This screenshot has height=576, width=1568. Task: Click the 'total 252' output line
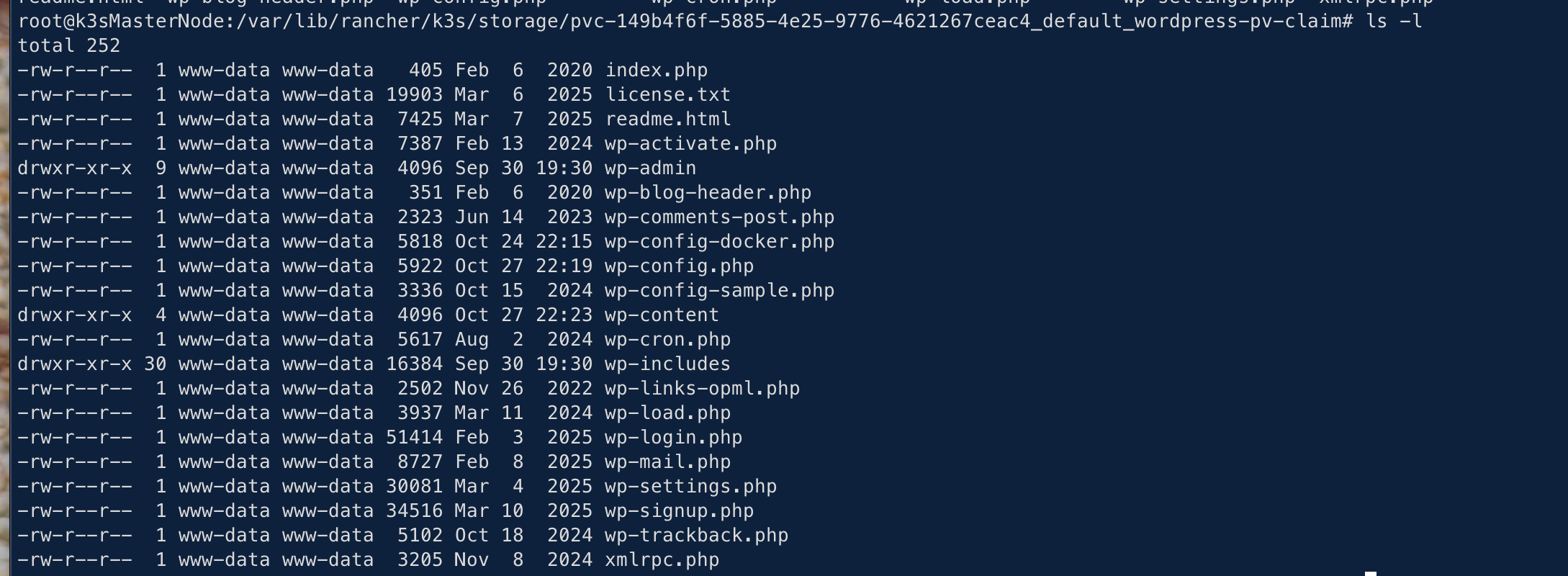pos(69,46)
